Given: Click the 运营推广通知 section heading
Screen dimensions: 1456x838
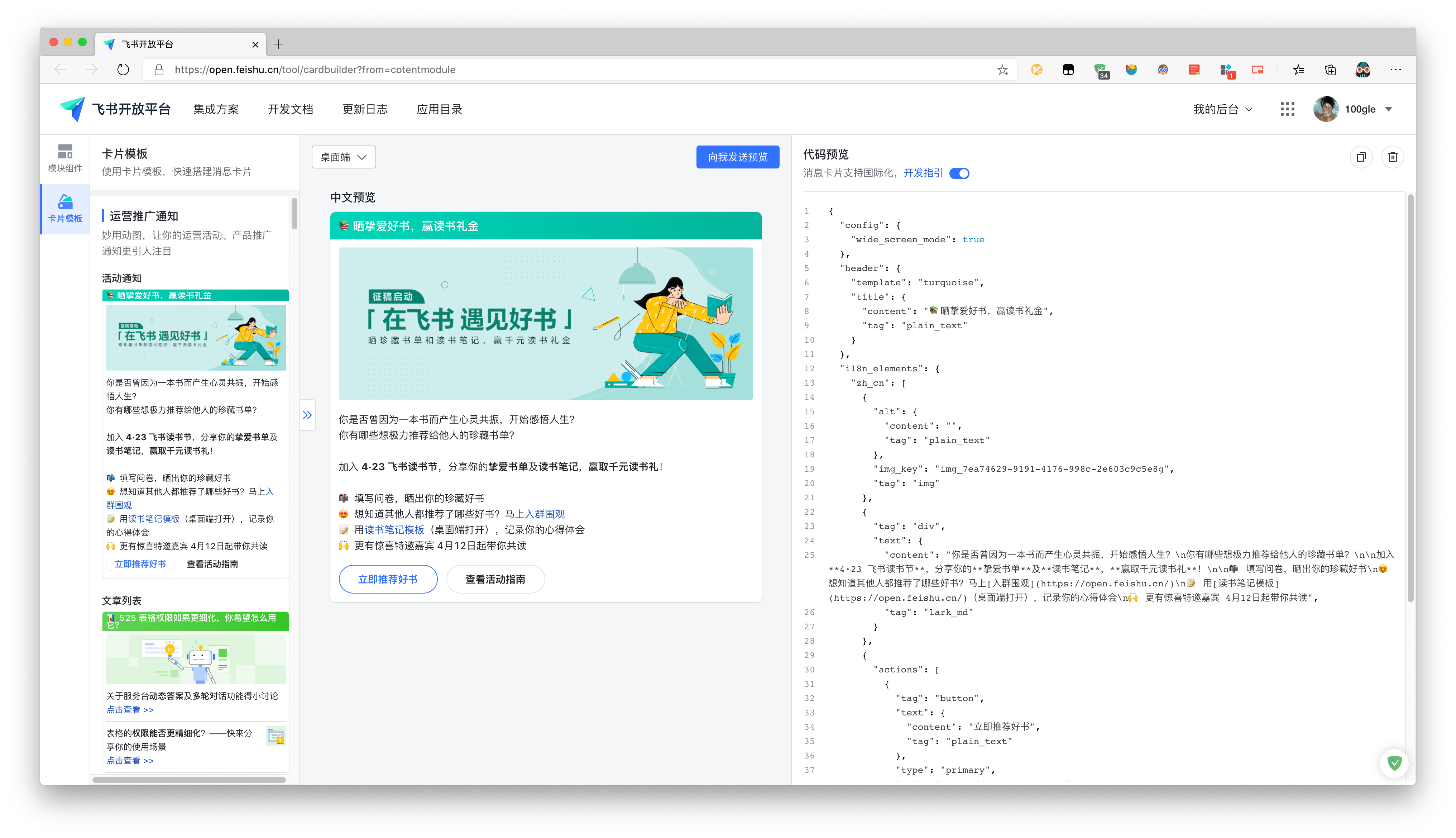Looking at the screenshot, I should [144, 216].
